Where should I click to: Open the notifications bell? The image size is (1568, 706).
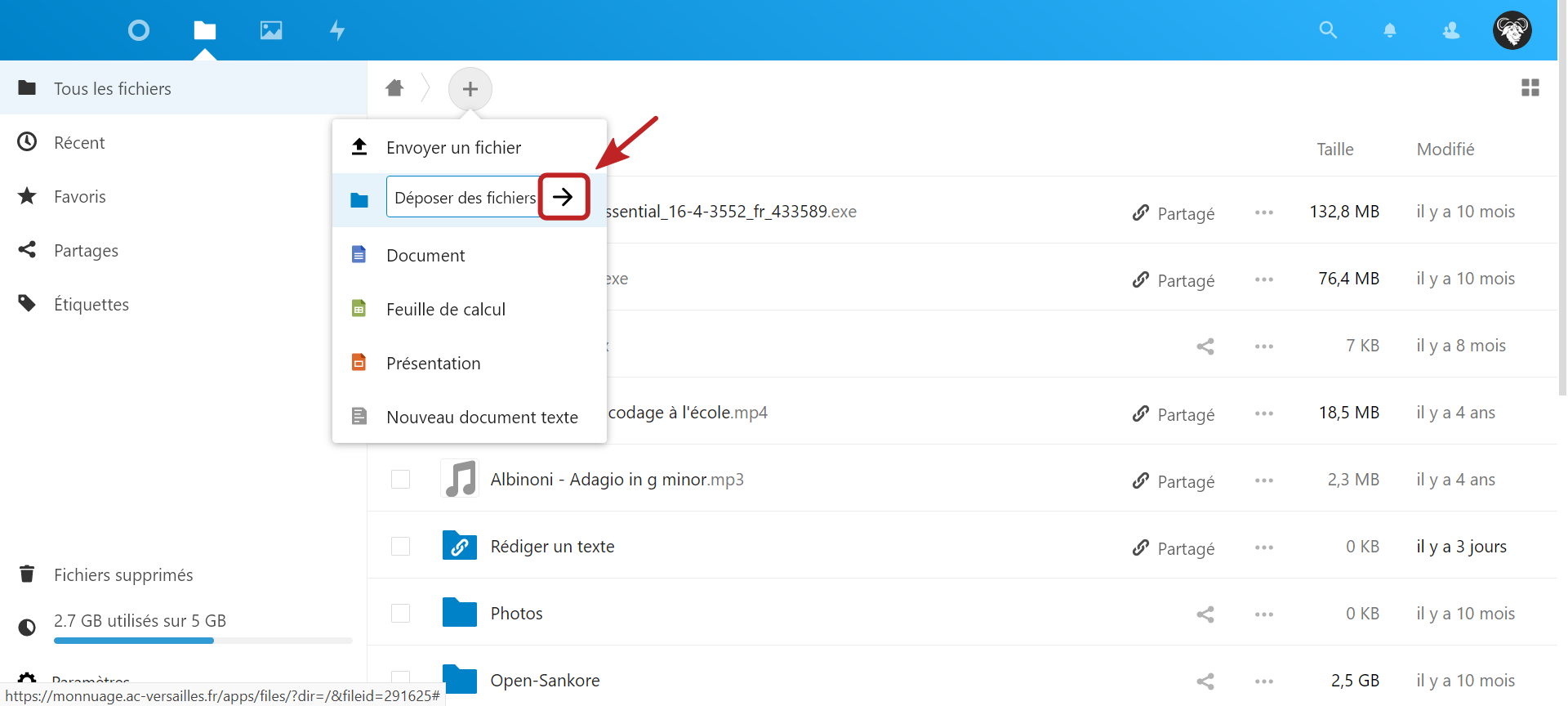pos(1389,30)
